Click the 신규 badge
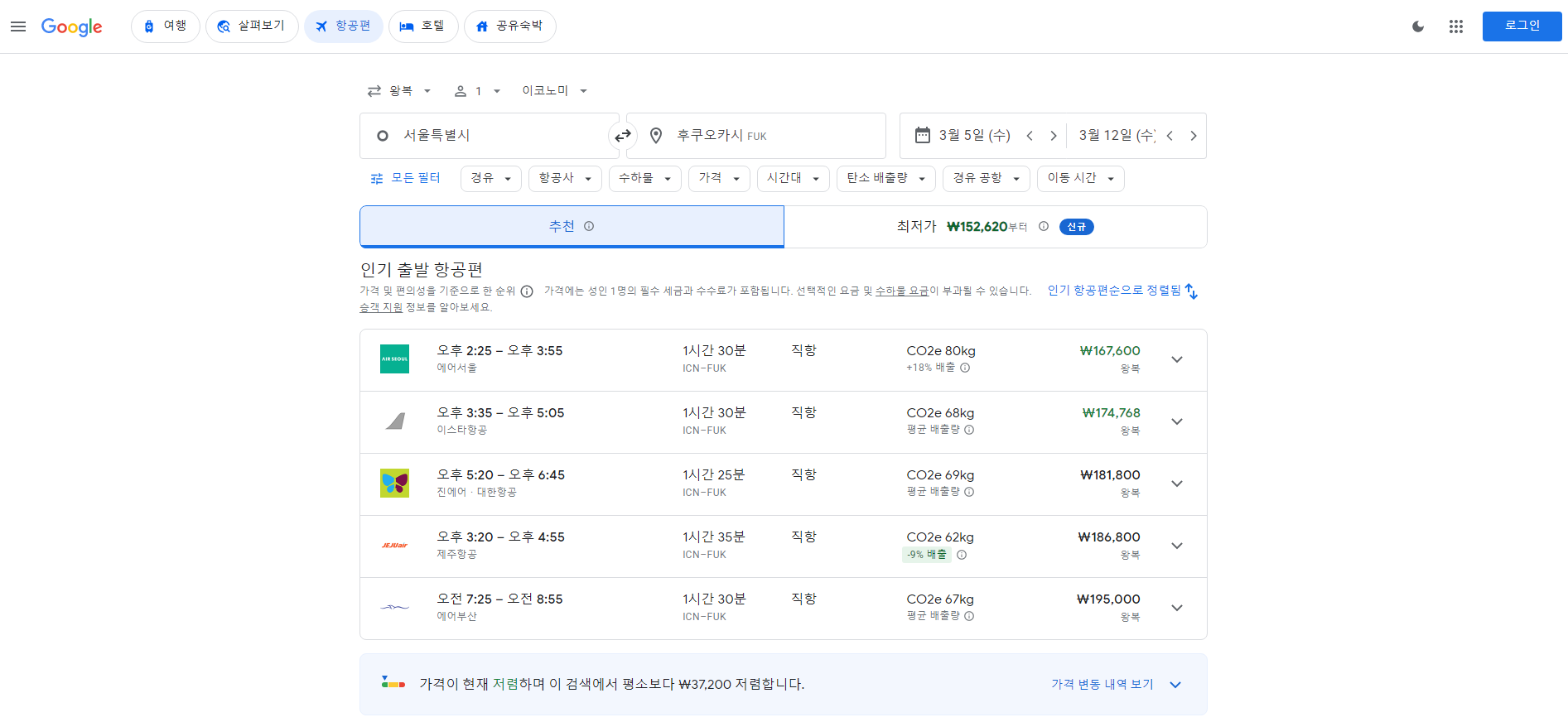Screen dimensions: 1568x722 pyautogui.click(x=1076, y=227)
